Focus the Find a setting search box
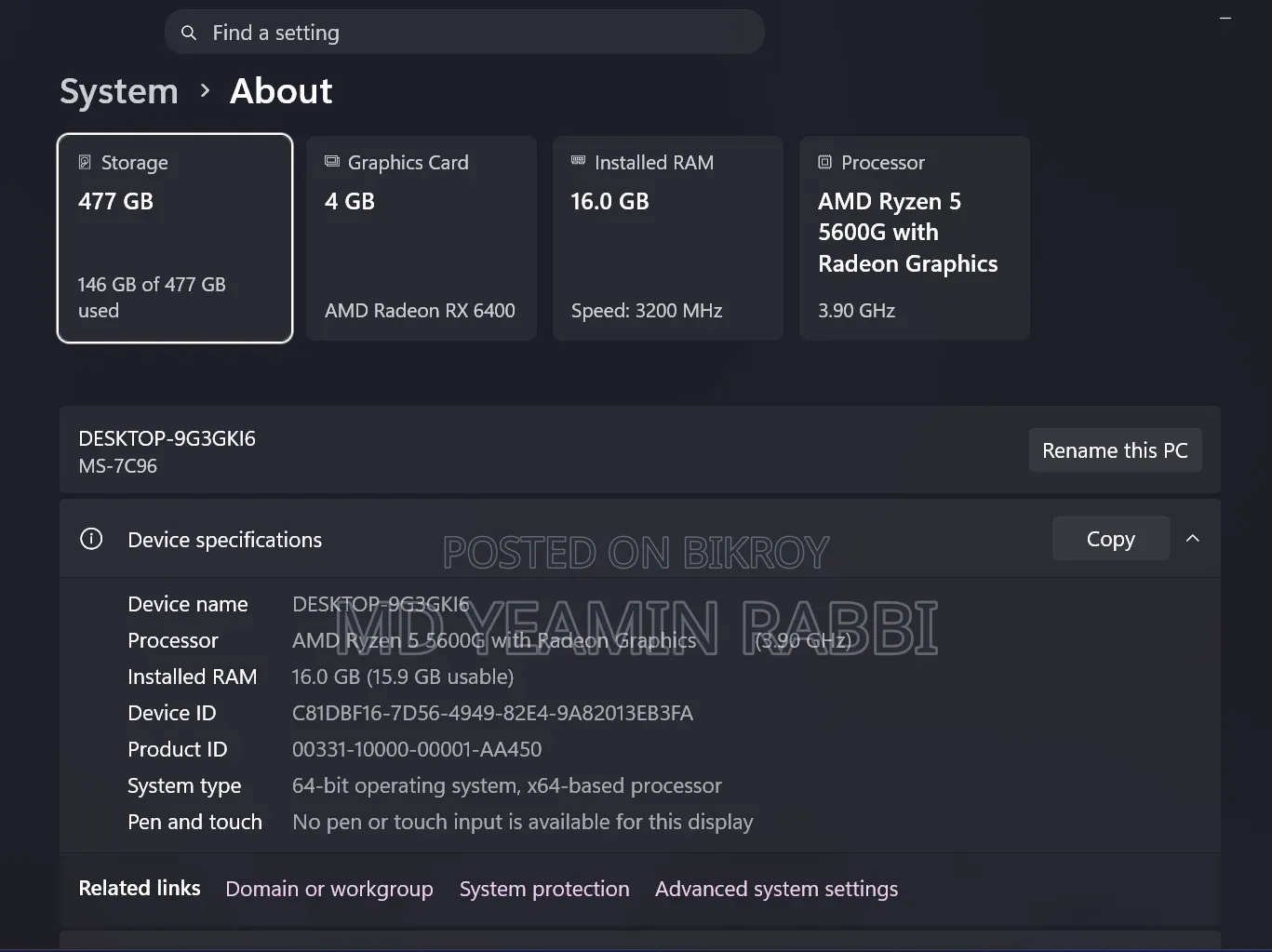The image size is (1272, 952). point(464,33)
